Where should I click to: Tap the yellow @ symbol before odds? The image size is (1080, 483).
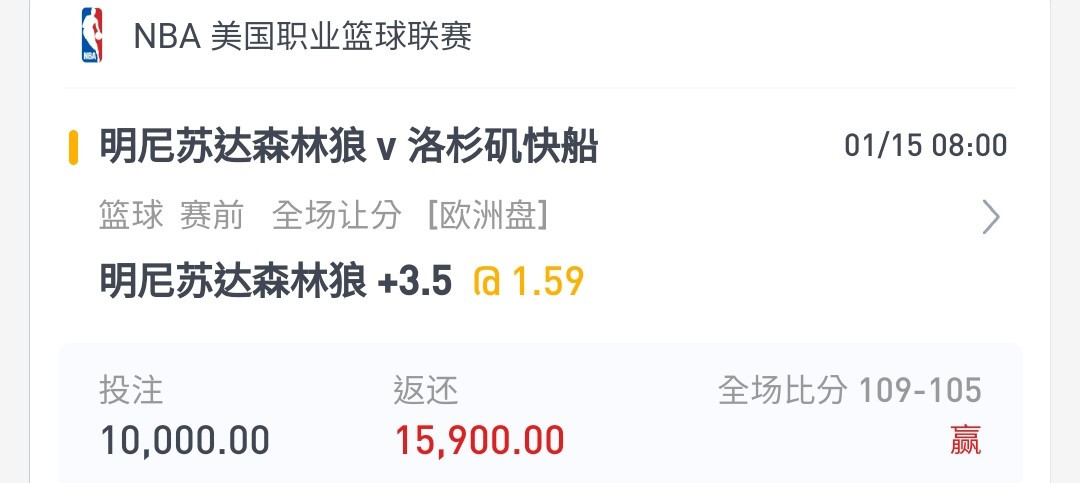tap(486, 281)
